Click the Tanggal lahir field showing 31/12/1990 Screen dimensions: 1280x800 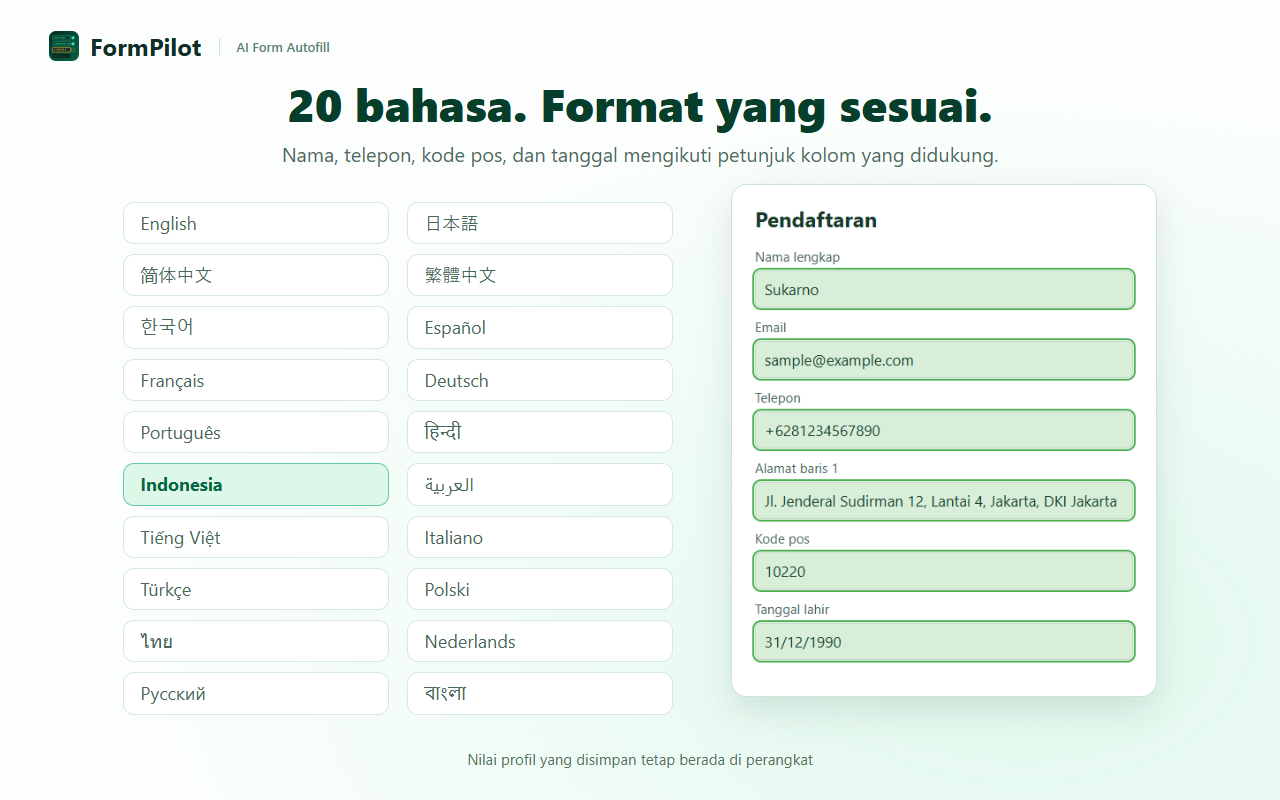point(944,642)
